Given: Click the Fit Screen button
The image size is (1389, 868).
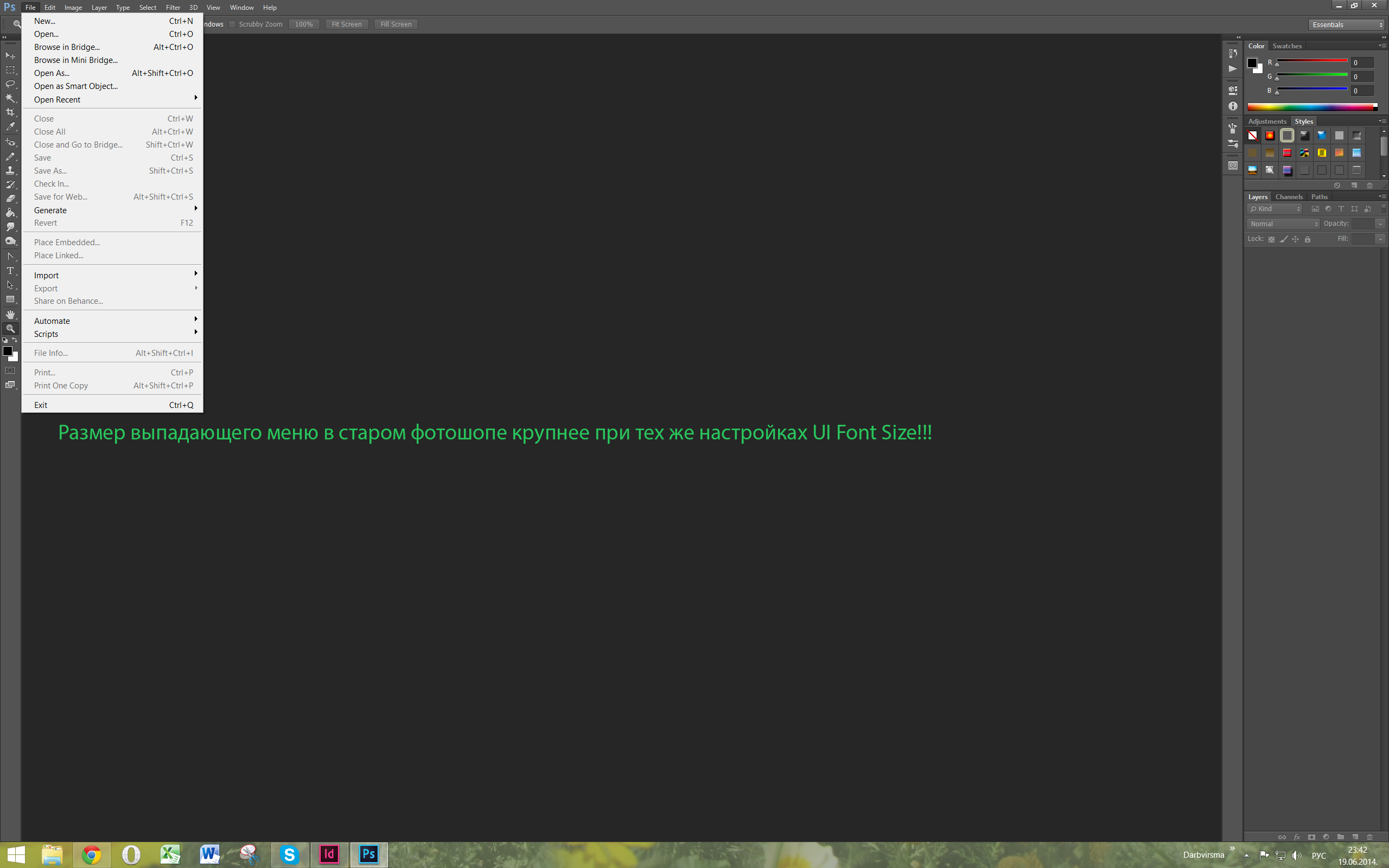Looking at the screenshot, I should (x=347, y=24).
